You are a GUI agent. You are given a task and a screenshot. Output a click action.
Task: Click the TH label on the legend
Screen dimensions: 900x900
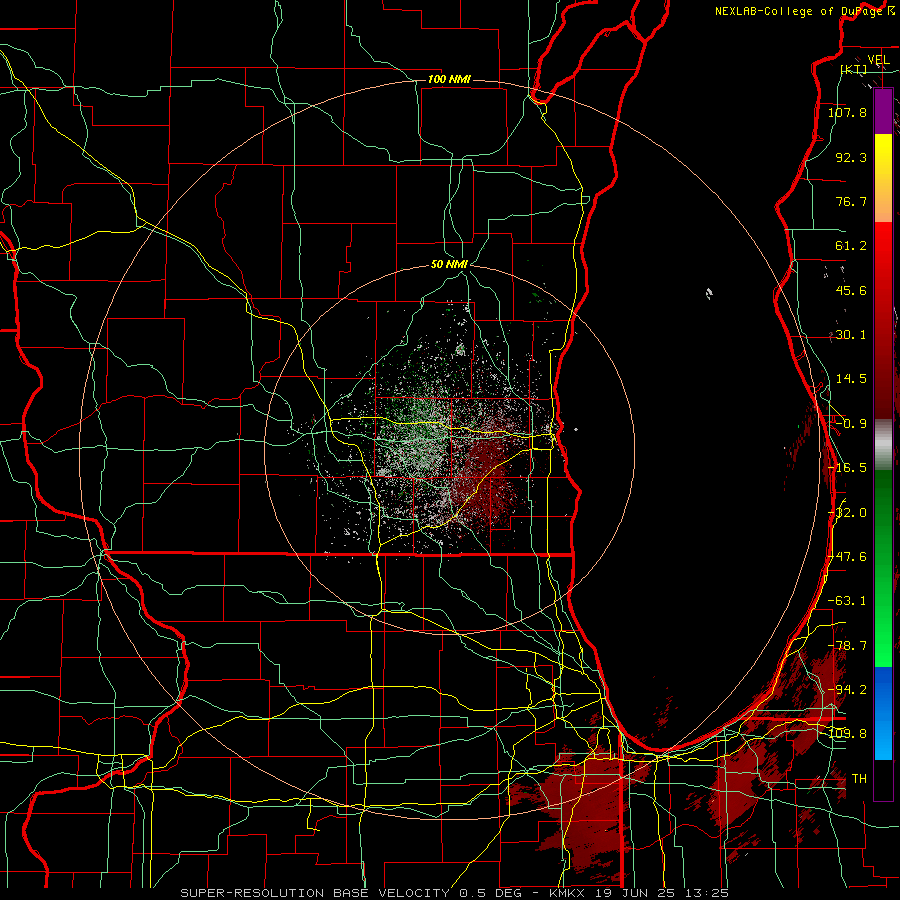tap(859, 779)
